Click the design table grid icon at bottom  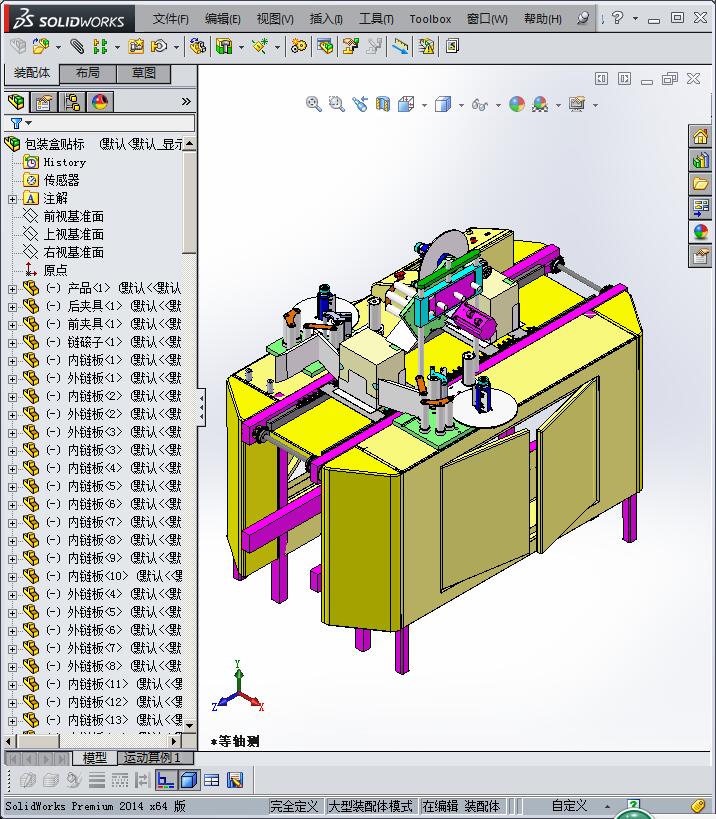pos(212,780)
